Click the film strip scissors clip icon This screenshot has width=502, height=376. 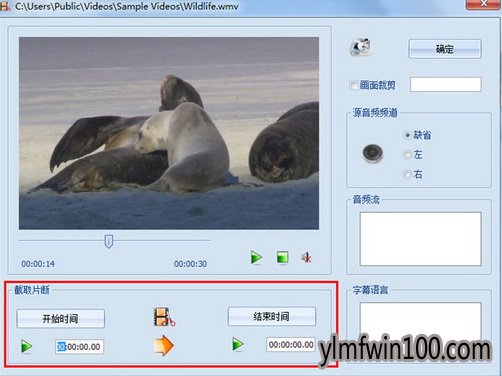pyautogui.click(x=164, y=317)
